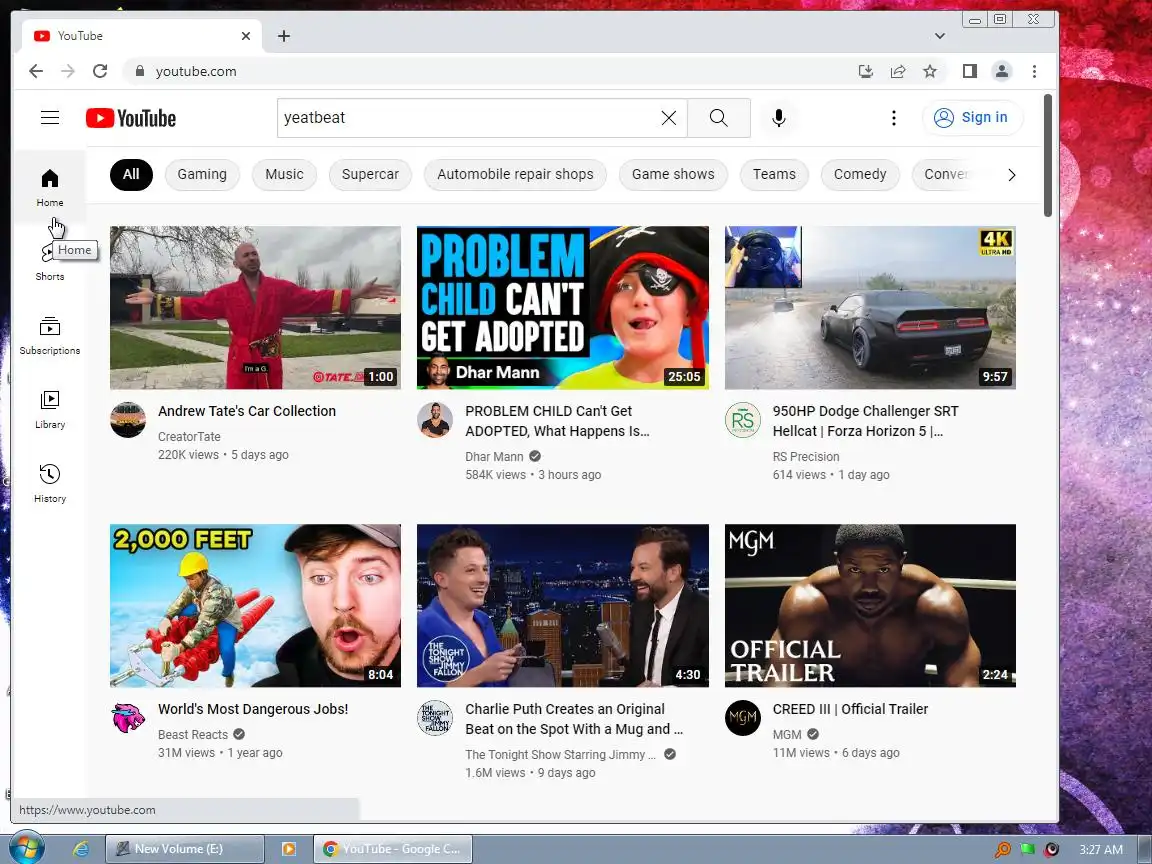The image size is (1152, 864).
Task: Click the green flag system tray icon
Action: [x=1027, y=849]
